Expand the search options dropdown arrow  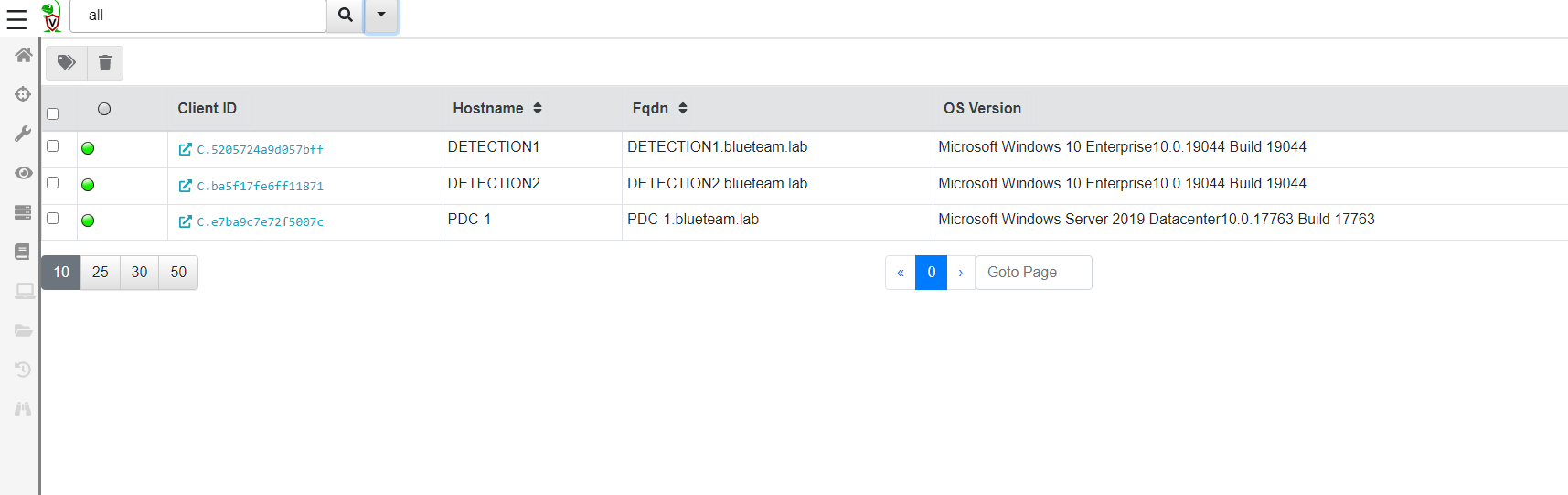tap(381, 15)
